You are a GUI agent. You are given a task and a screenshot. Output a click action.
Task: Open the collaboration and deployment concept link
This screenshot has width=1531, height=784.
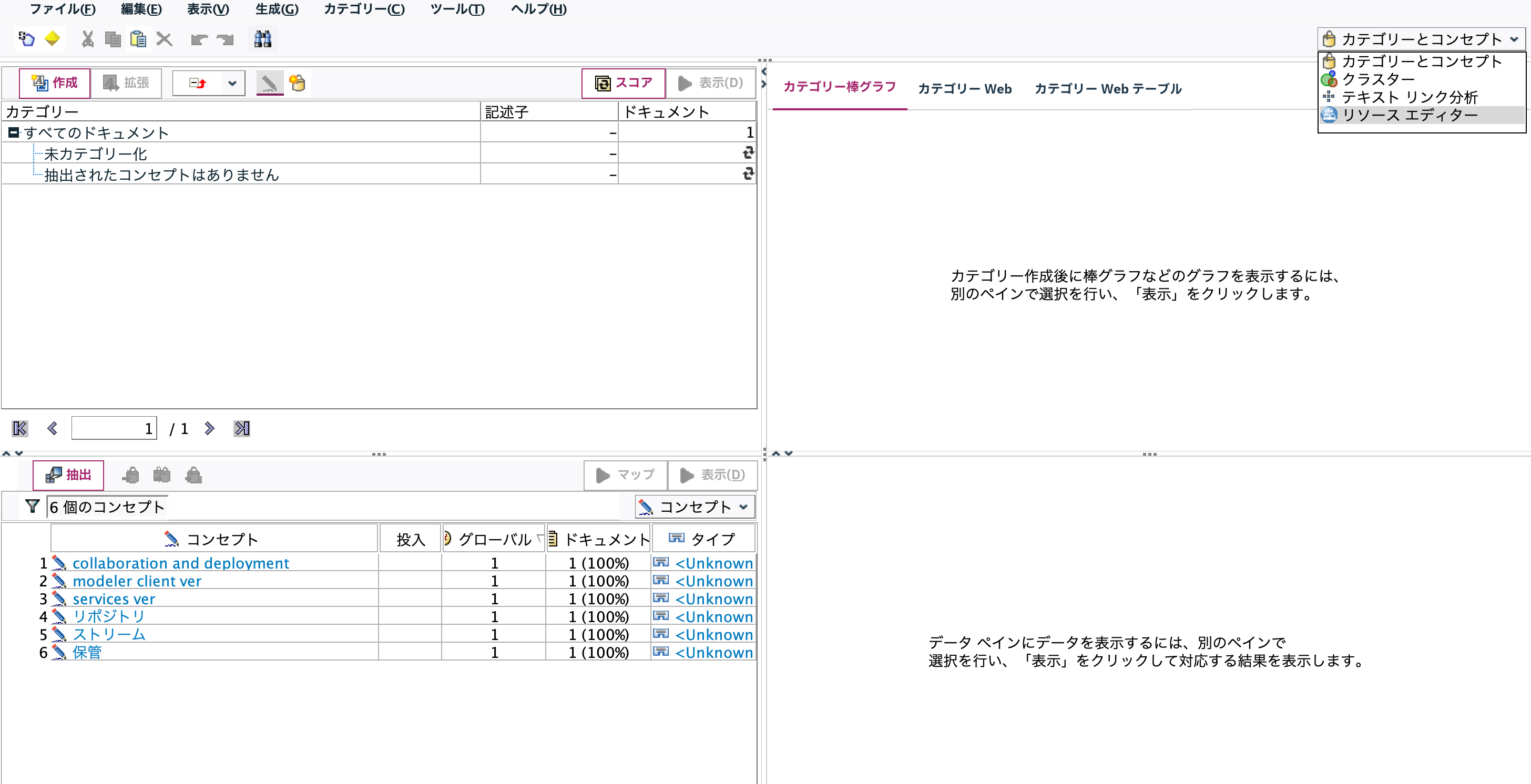pos(180,562)
